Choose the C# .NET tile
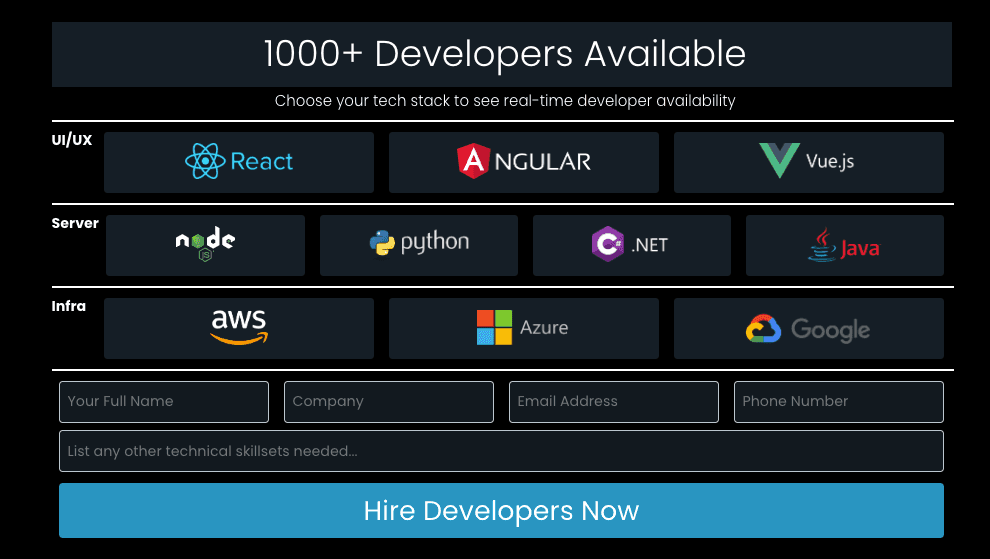The height and width of the screenshot is (559, 990). (x=631, y=245)
